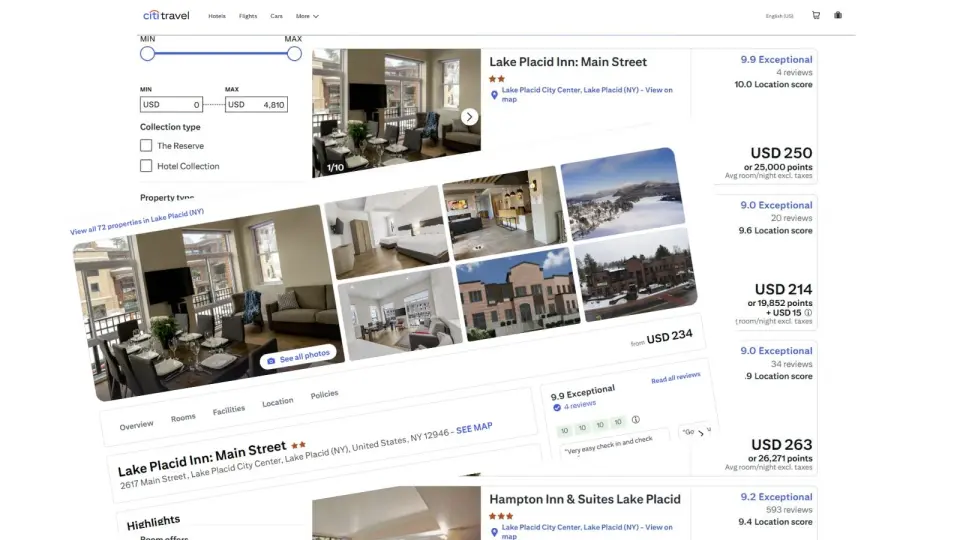The image size is (960, 540).
Task: Click info icon next to score boxes
Action: point(636,419)
